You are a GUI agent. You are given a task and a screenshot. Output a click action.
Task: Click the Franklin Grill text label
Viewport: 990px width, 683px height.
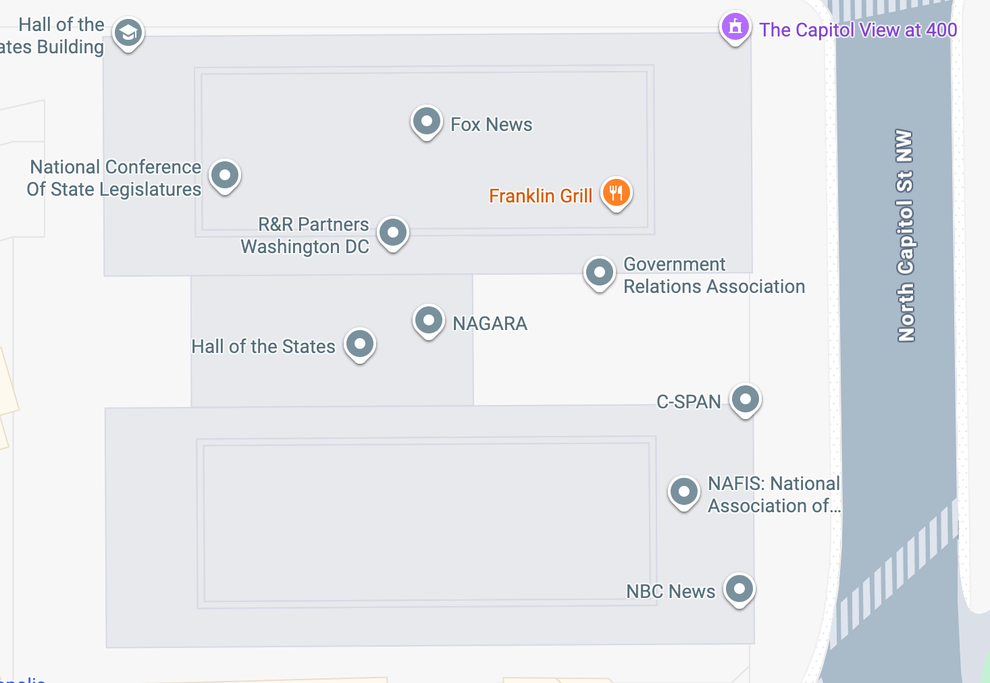point(540,196)
